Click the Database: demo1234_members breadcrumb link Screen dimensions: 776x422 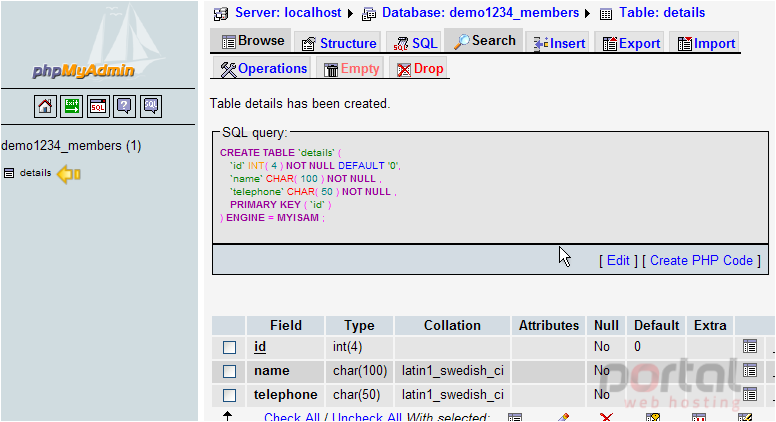click(480, 13)
